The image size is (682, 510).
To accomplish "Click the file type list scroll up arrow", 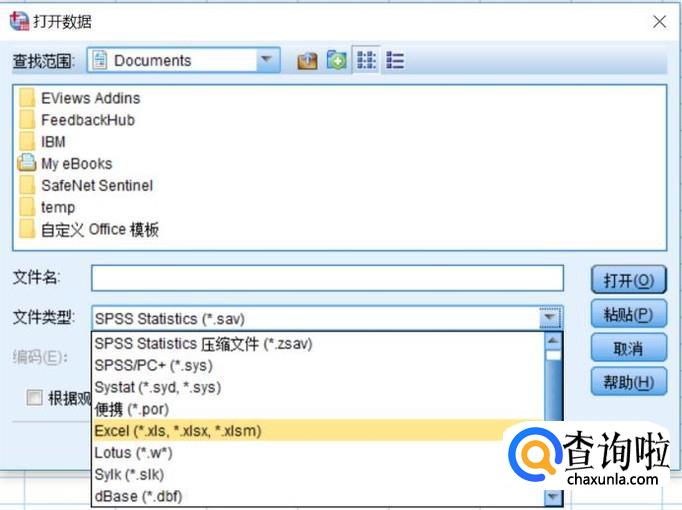I will [x=553, y=341].
